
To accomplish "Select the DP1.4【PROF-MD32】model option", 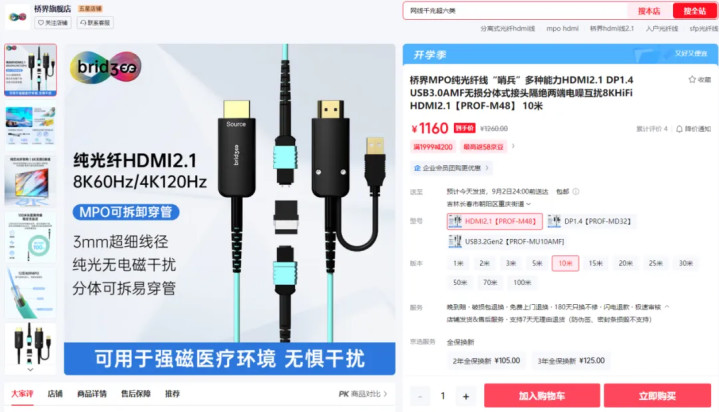I will [x=589, y=221].
